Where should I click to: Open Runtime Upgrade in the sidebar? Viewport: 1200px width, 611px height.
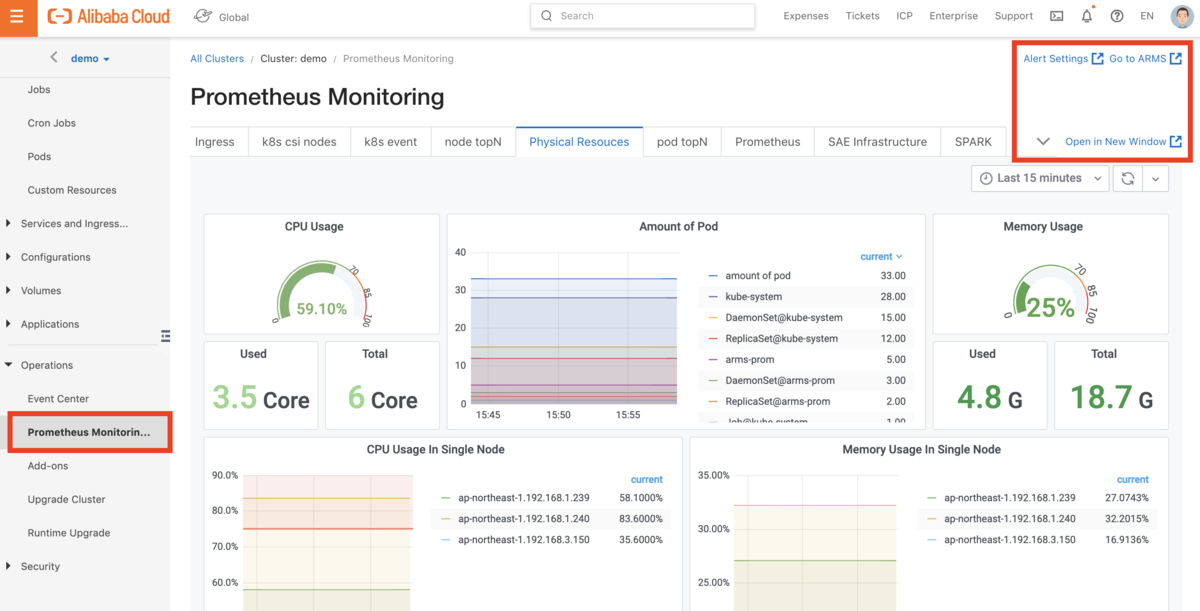tap(69, 533)
